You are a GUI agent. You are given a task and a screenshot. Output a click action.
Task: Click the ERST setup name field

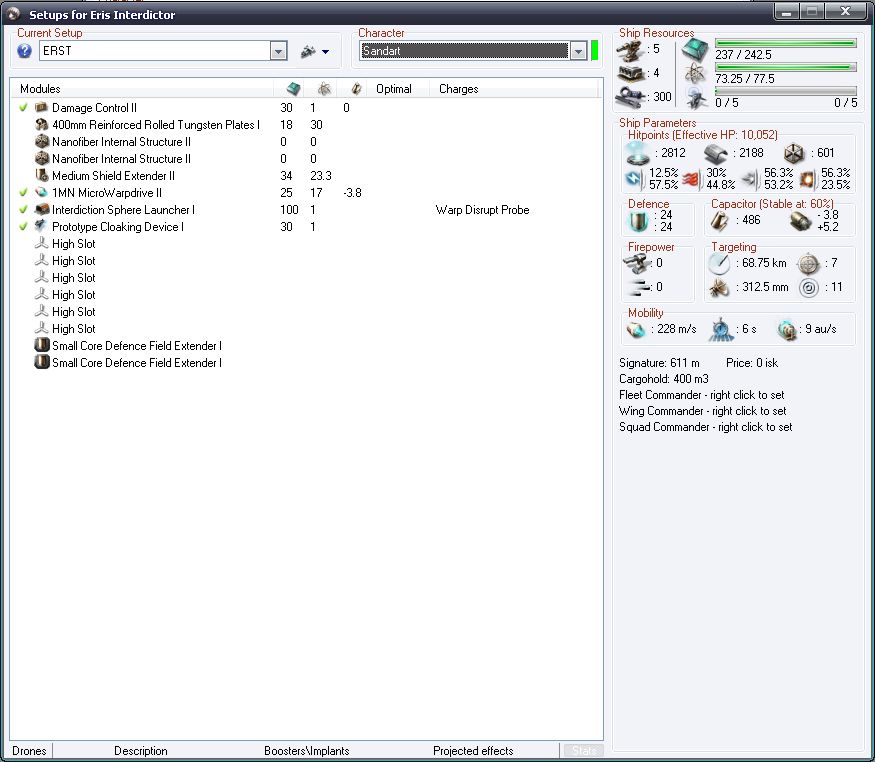[155, 51]
